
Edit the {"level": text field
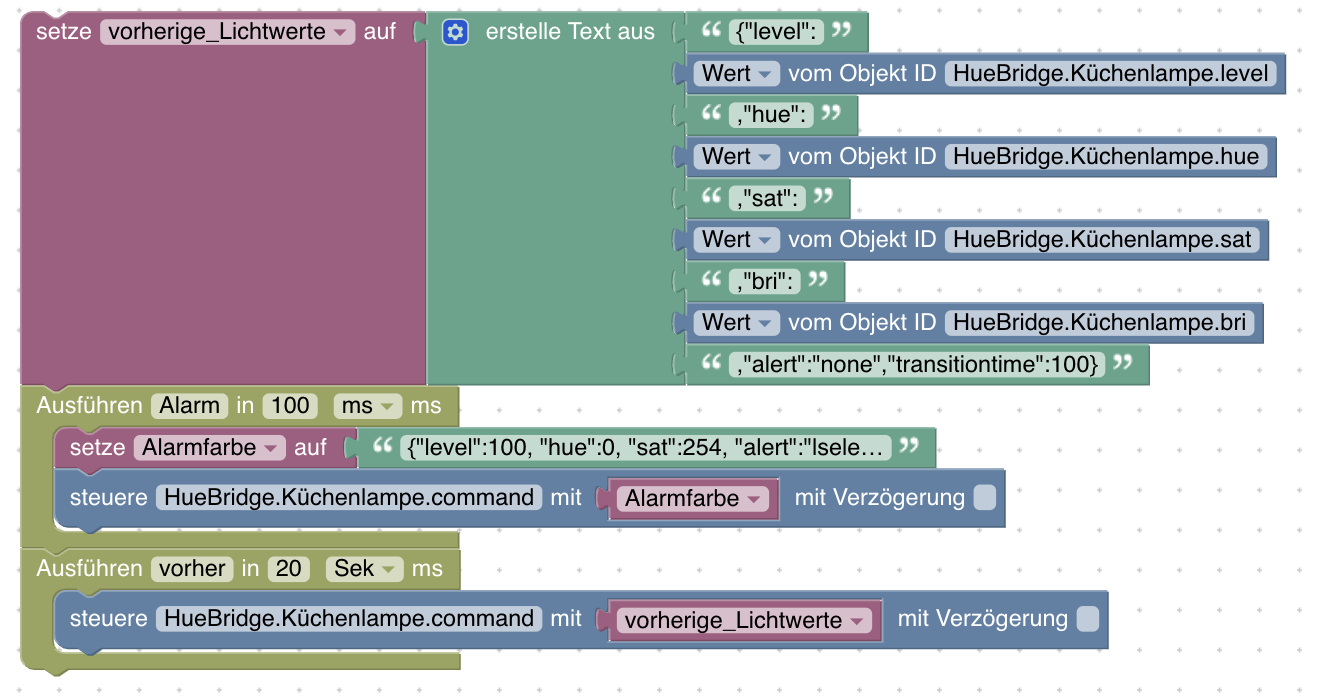(776, 32)
